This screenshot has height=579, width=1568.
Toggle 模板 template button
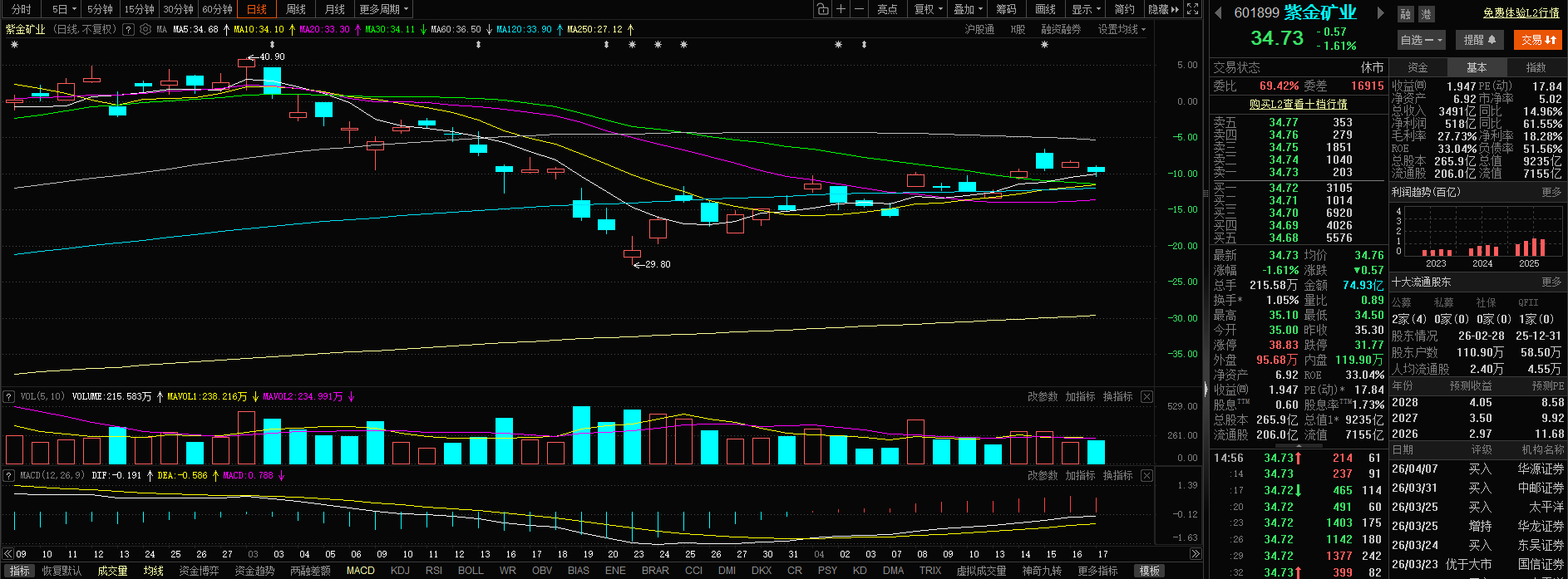click(x=1150, y=571)
